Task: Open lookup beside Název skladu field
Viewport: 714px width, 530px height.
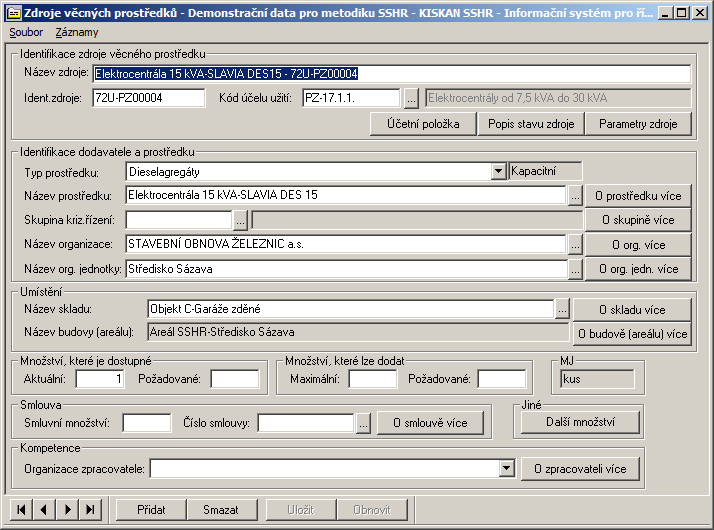Action: (562, 310)
